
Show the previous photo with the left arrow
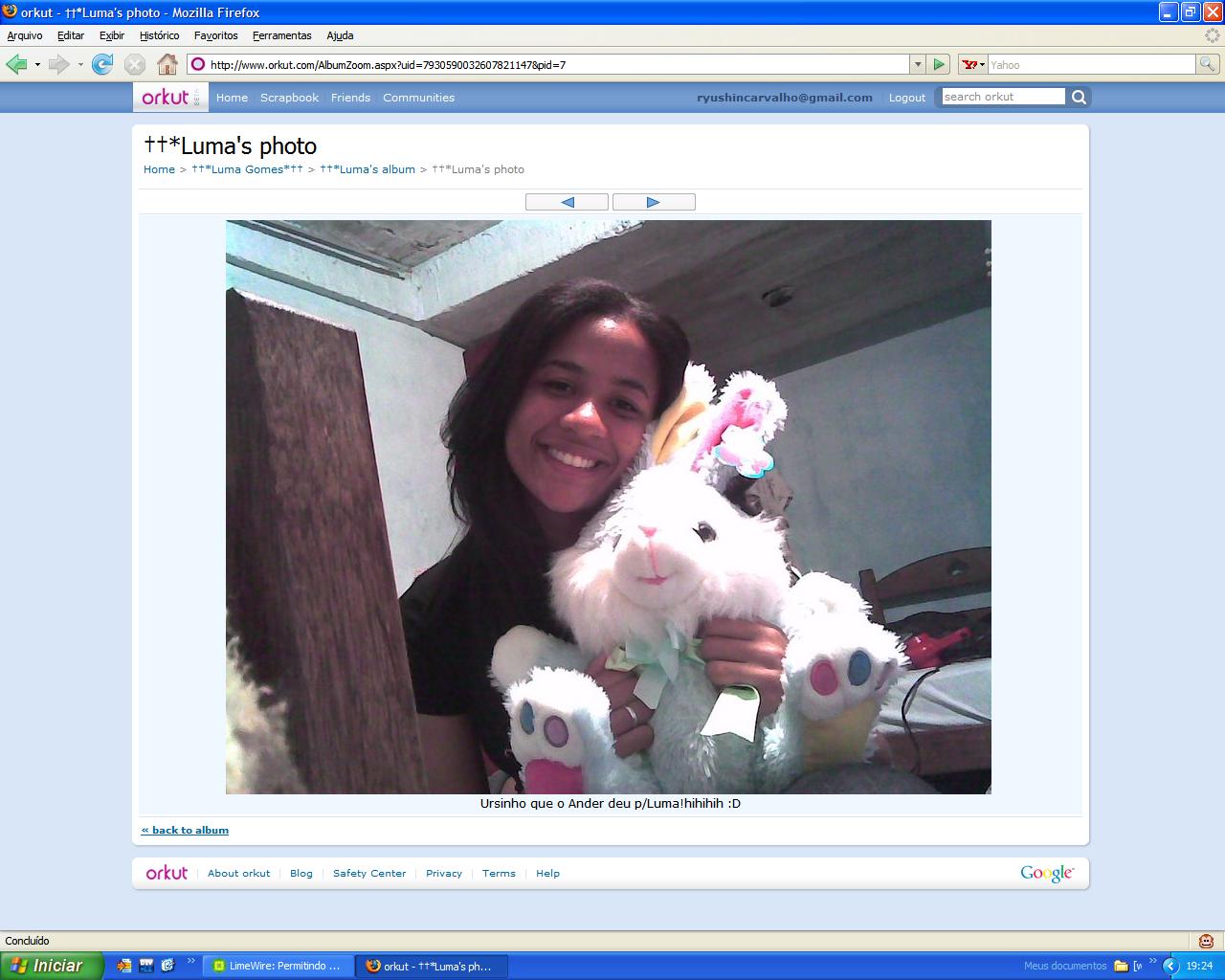[567, 202]
